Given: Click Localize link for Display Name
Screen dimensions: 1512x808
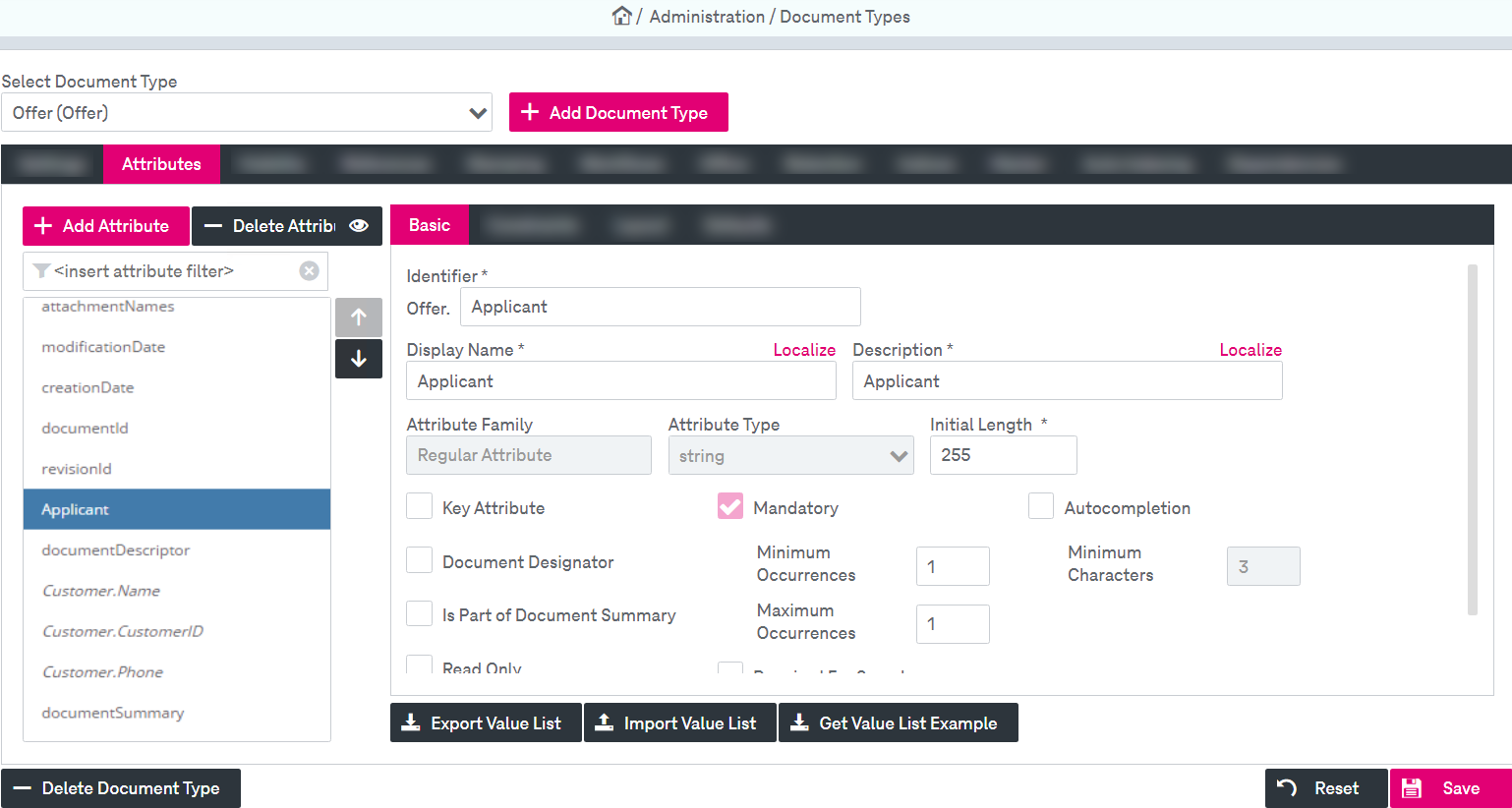Looking at the screenshot, I should coord(803,350).
